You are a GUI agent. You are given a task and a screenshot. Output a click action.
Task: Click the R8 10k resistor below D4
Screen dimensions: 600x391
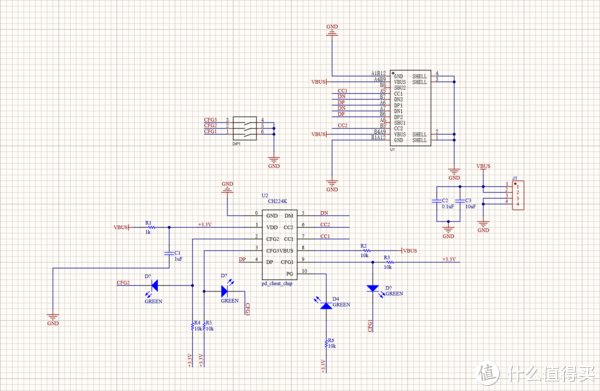(x=326, y=343)
